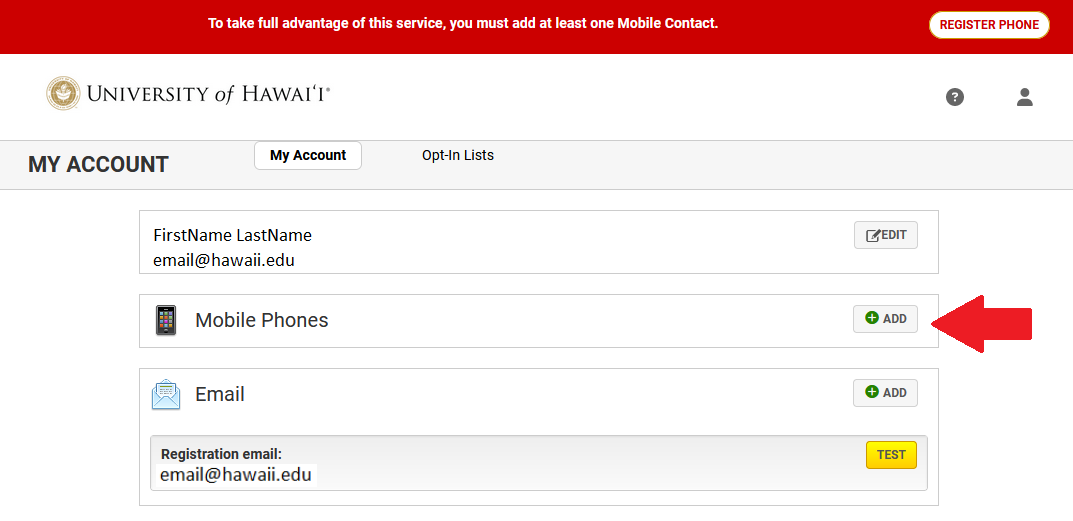This screenshot has width=1073, height=521.
Task: Click the registration email address entry
Action: 235,475
